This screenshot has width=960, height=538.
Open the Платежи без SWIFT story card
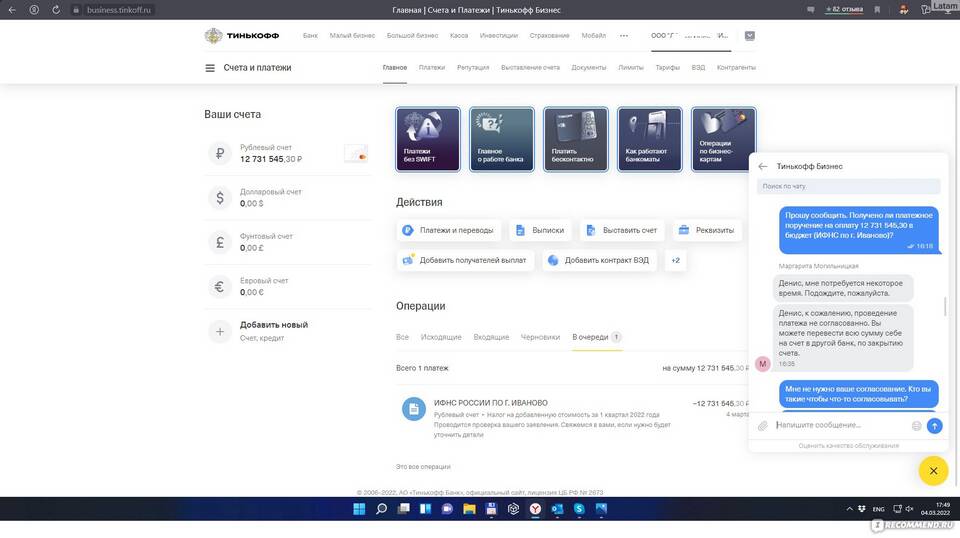click(428, 140)
